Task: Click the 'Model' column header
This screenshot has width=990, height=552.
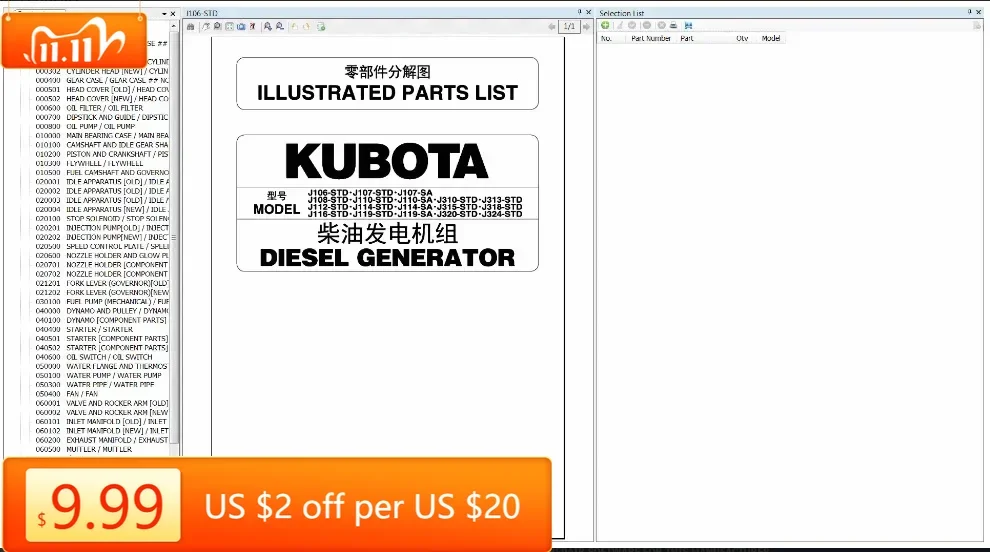Action: tap(770, 39)
